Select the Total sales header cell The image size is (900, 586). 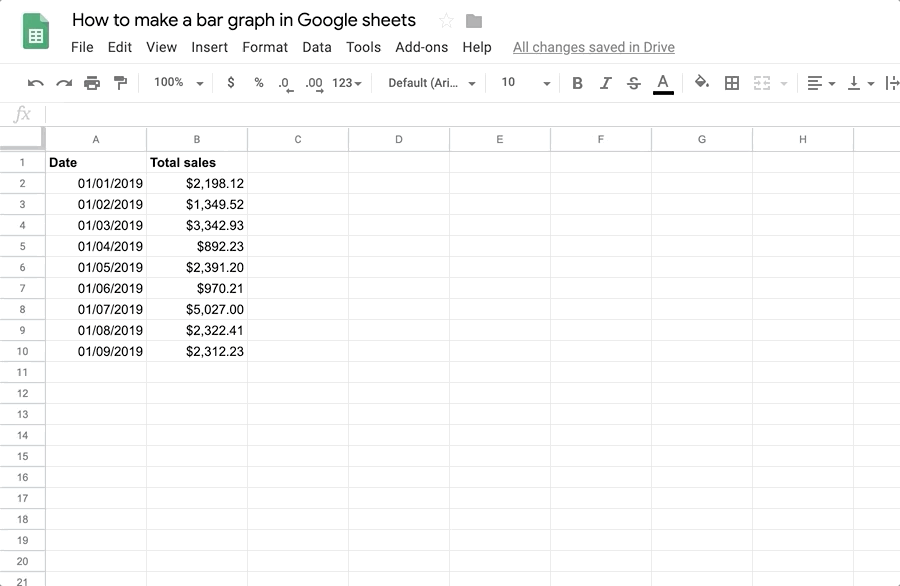[x=197, y=162]
